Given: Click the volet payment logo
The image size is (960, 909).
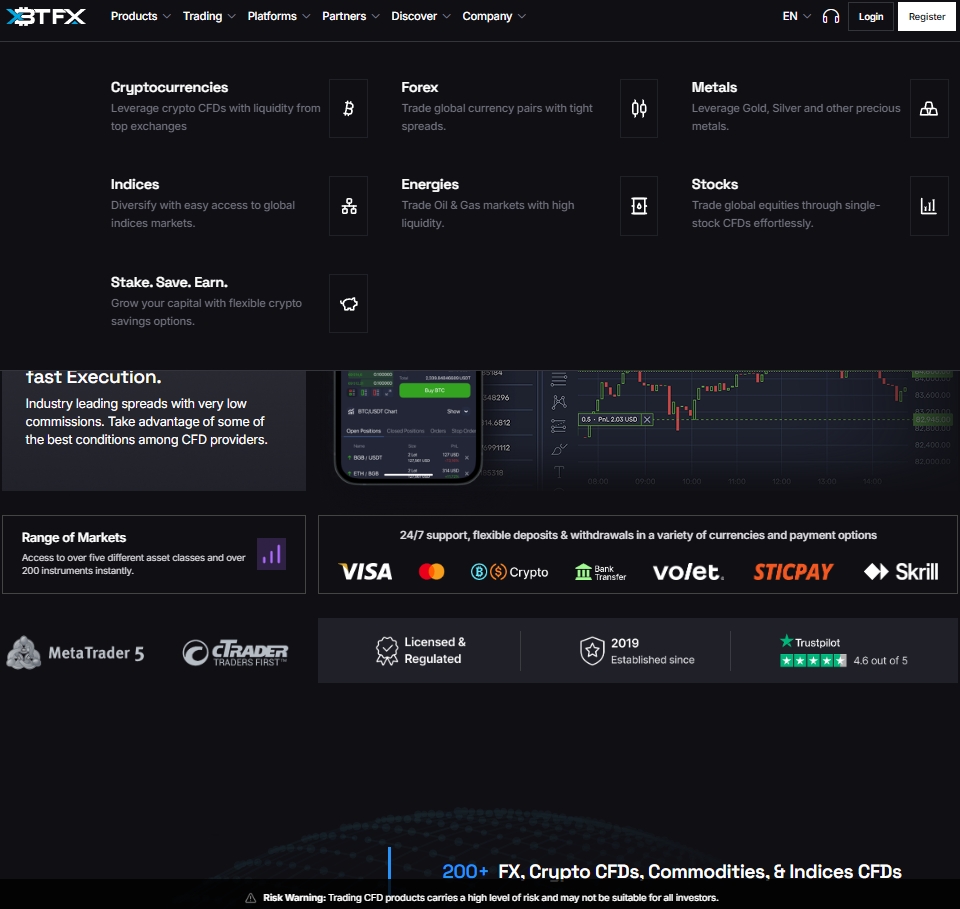Looking at the screenshot, I should (x=688, y=572).
